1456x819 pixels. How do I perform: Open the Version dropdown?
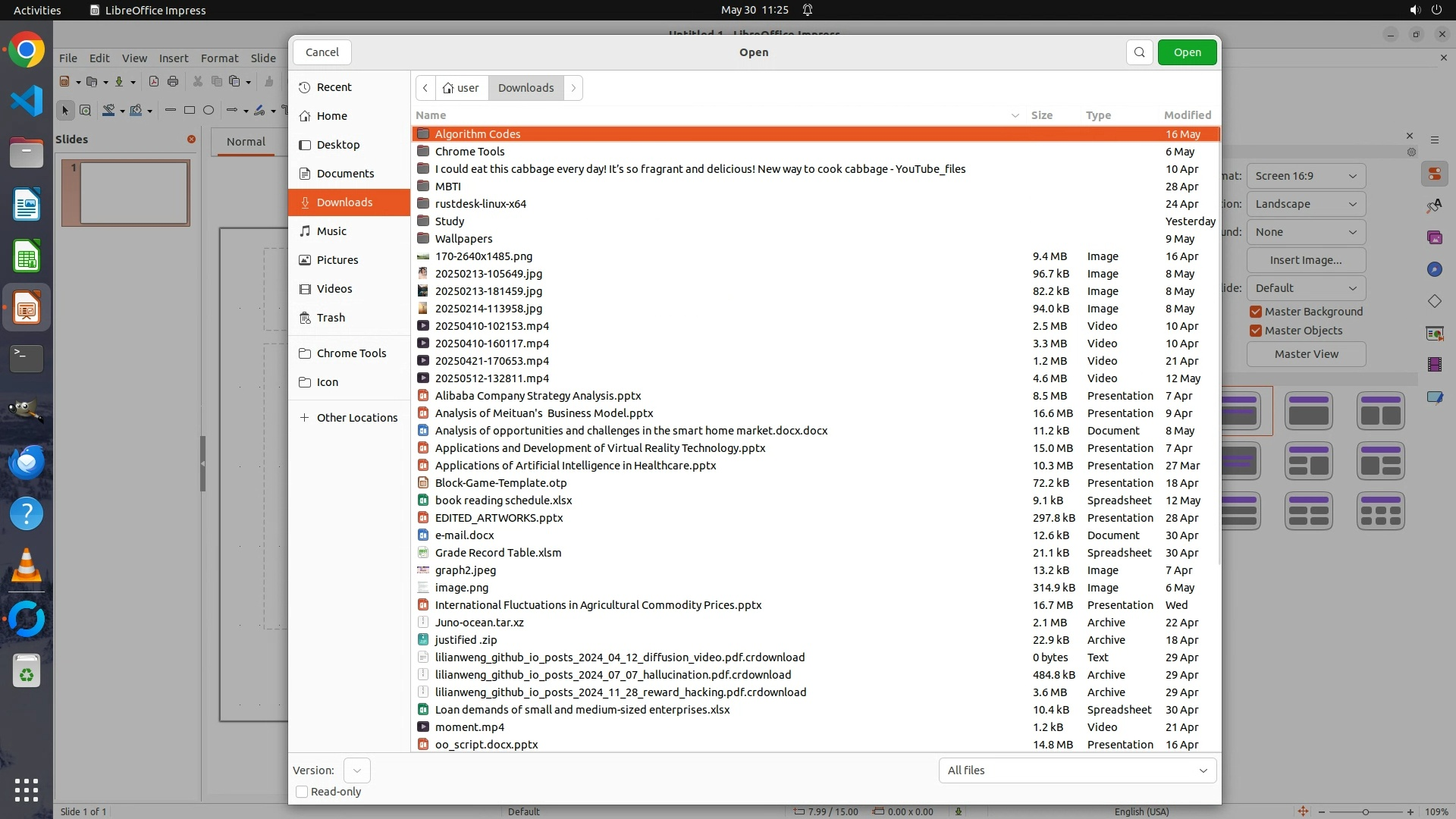click(356, 770)
